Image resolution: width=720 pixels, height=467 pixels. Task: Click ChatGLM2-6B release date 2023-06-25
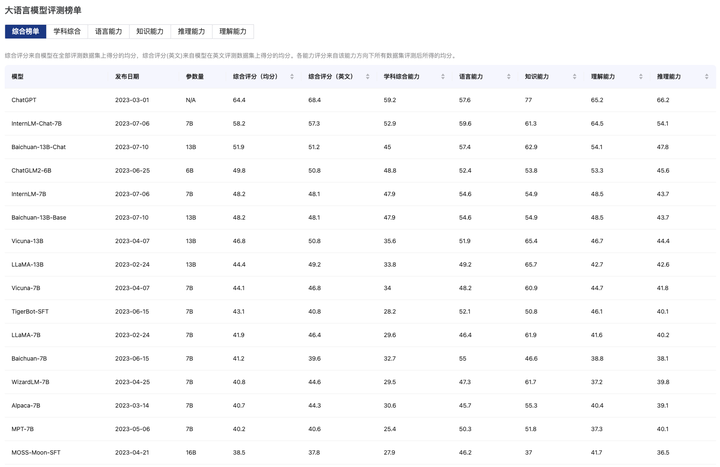point(132,170)
